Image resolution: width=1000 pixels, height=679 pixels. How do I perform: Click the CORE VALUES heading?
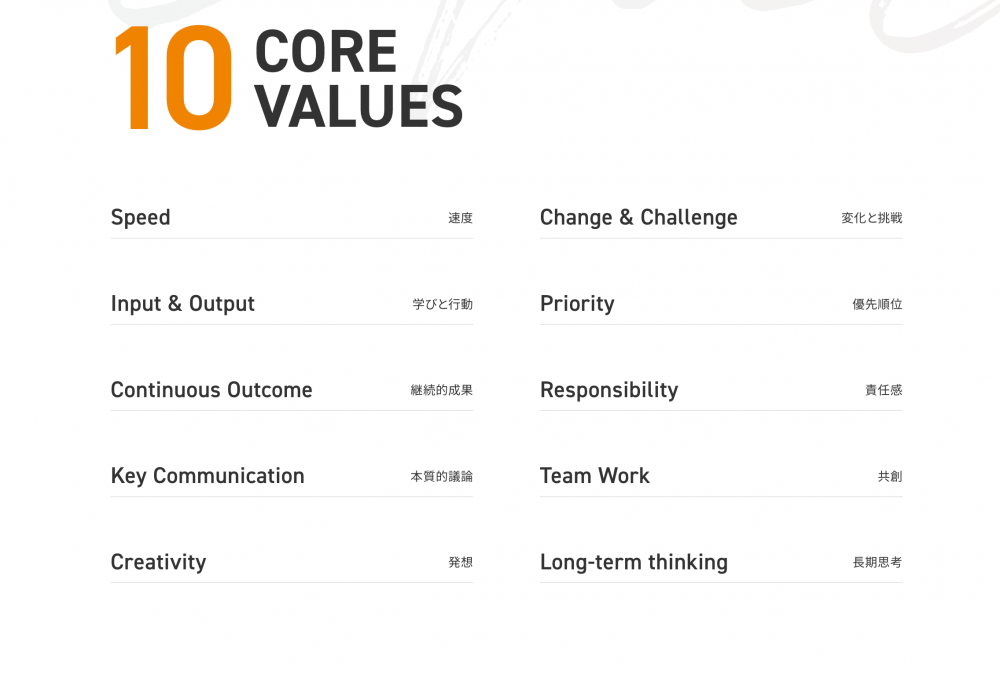[x=358, y=78]
